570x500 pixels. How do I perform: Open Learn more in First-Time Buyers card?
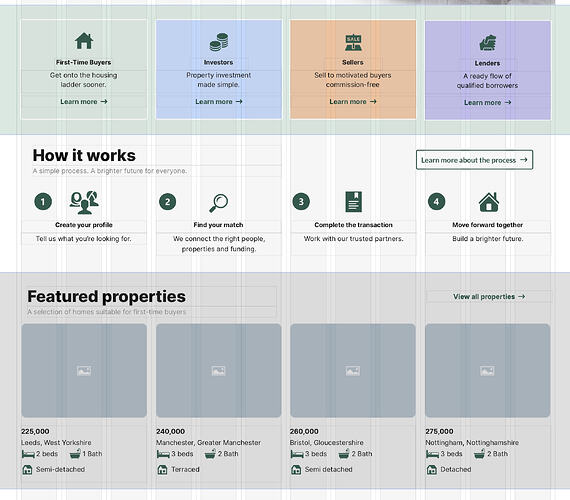tap(84, 102)
